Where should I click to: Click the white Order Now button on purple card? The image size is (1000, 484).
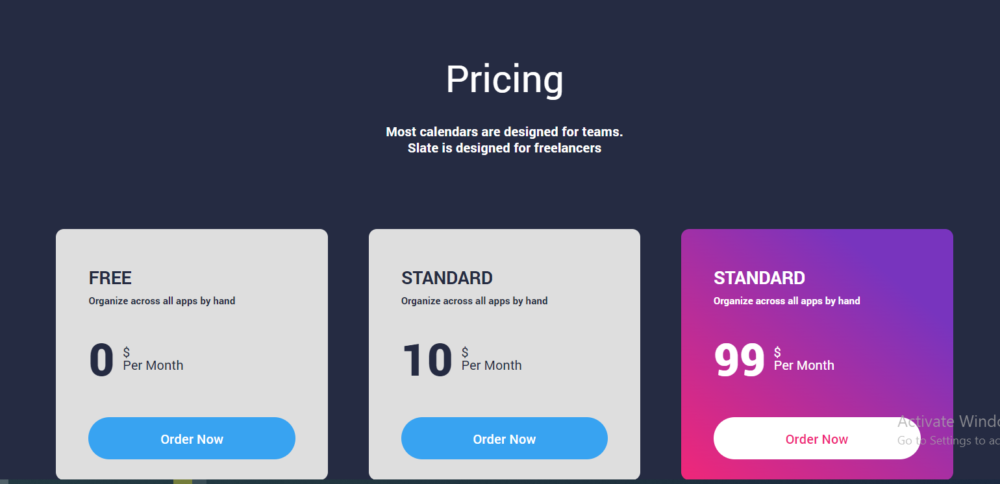pos(816,439)
